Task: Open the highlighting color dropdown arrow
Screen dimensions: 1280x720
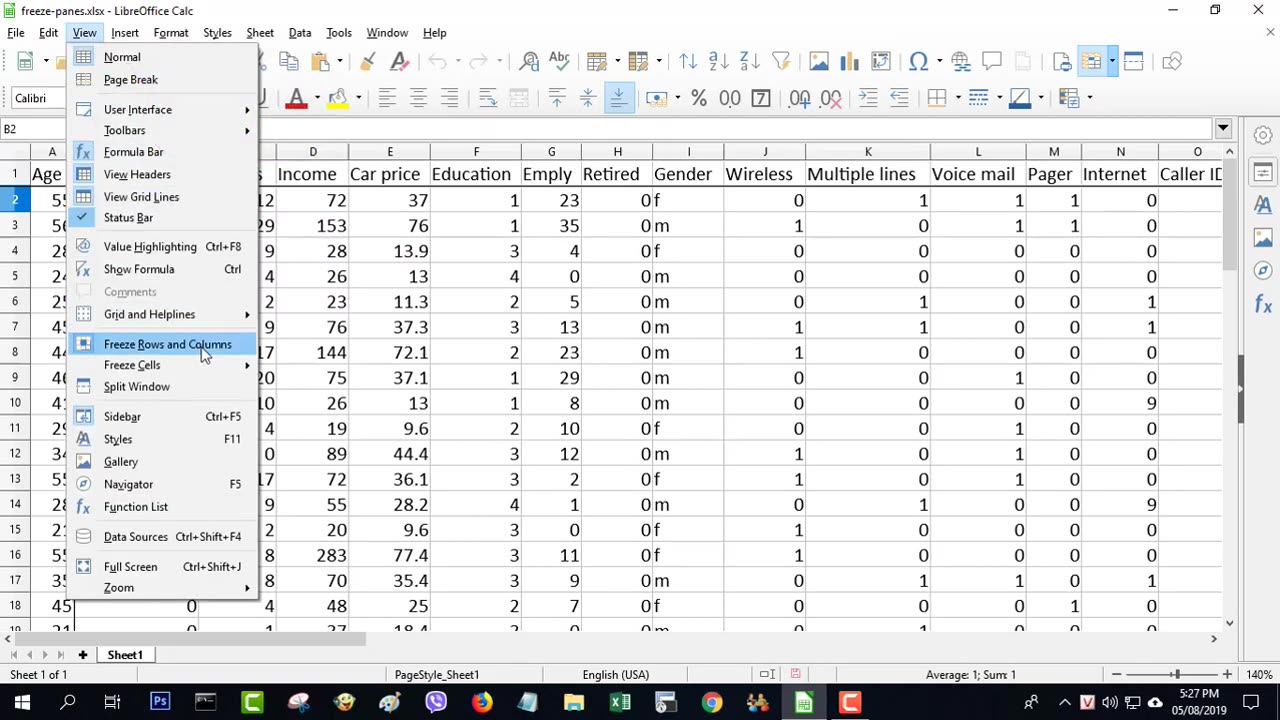Action: [x=359, y=98]
